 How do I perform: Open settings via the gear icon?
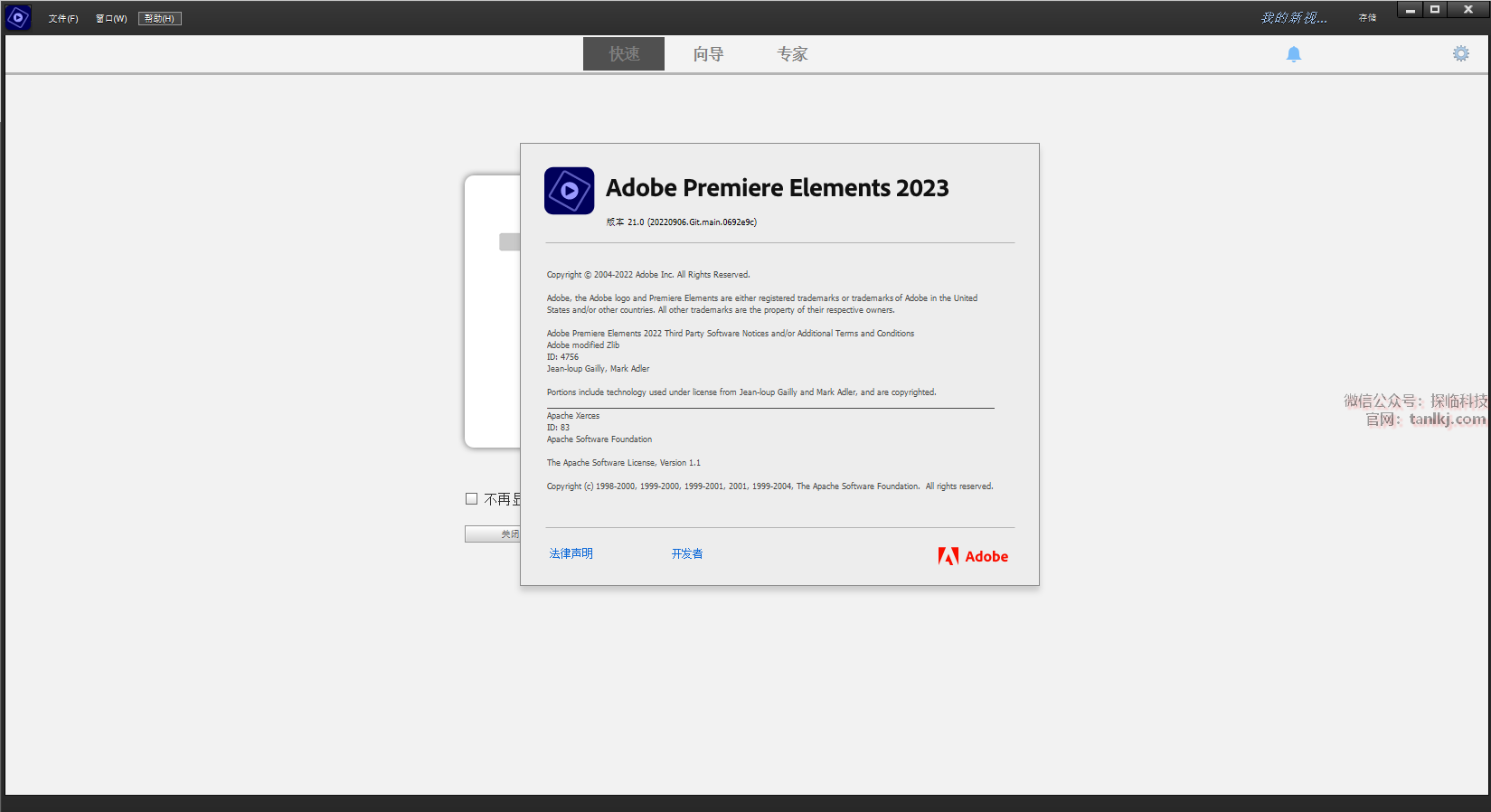coord(1461,54)
